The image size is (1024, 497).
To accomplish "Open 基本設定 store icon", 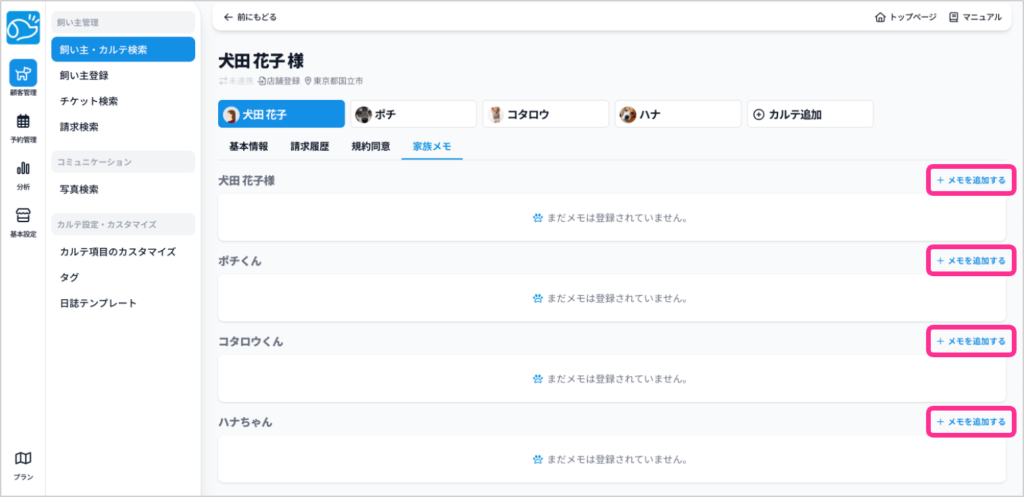I will 22,220.
